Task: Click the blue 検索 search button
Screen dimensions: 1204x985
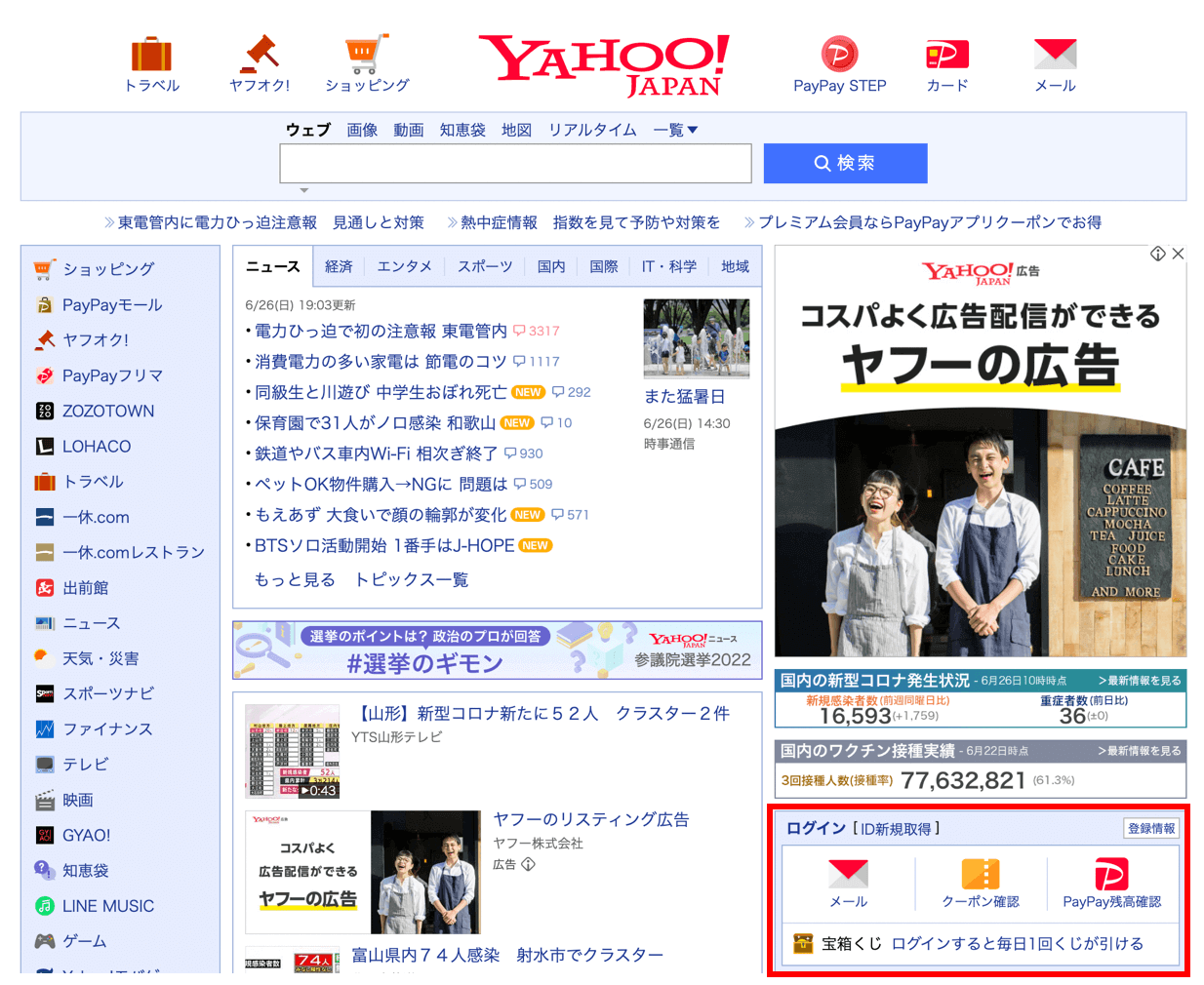Action: click(845, 163)
